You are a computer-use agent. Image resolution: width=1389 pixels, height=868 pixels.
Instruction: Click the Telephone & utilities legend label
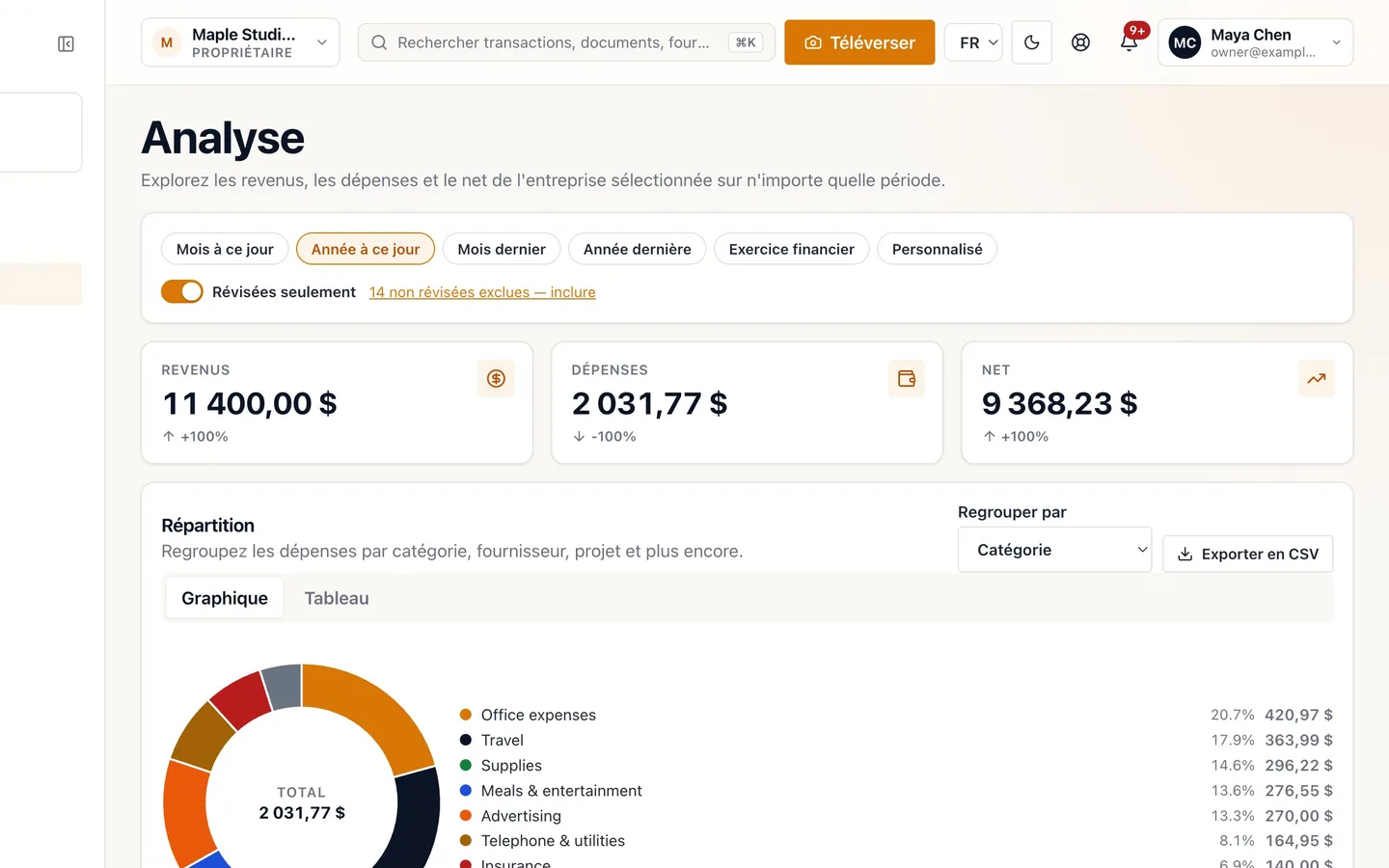[x=553, y=841]
